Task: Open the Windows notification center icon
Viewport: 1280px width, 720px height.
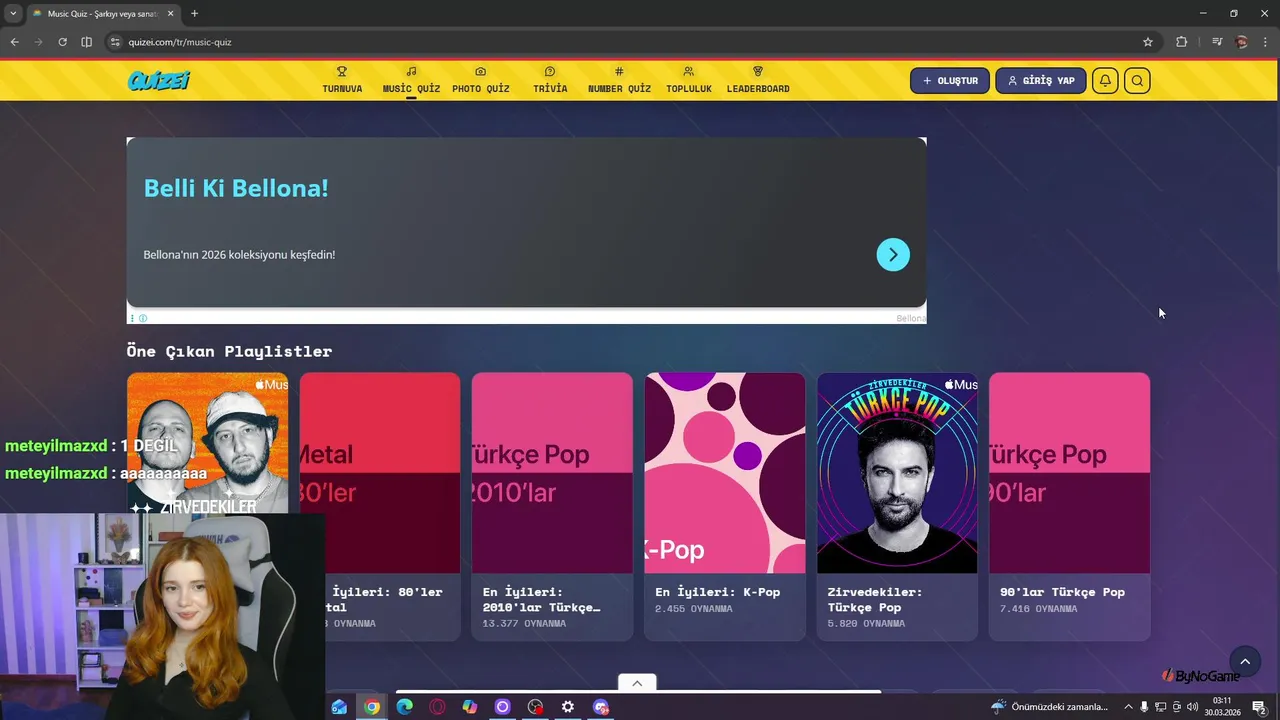Action: click(1259, 707)
